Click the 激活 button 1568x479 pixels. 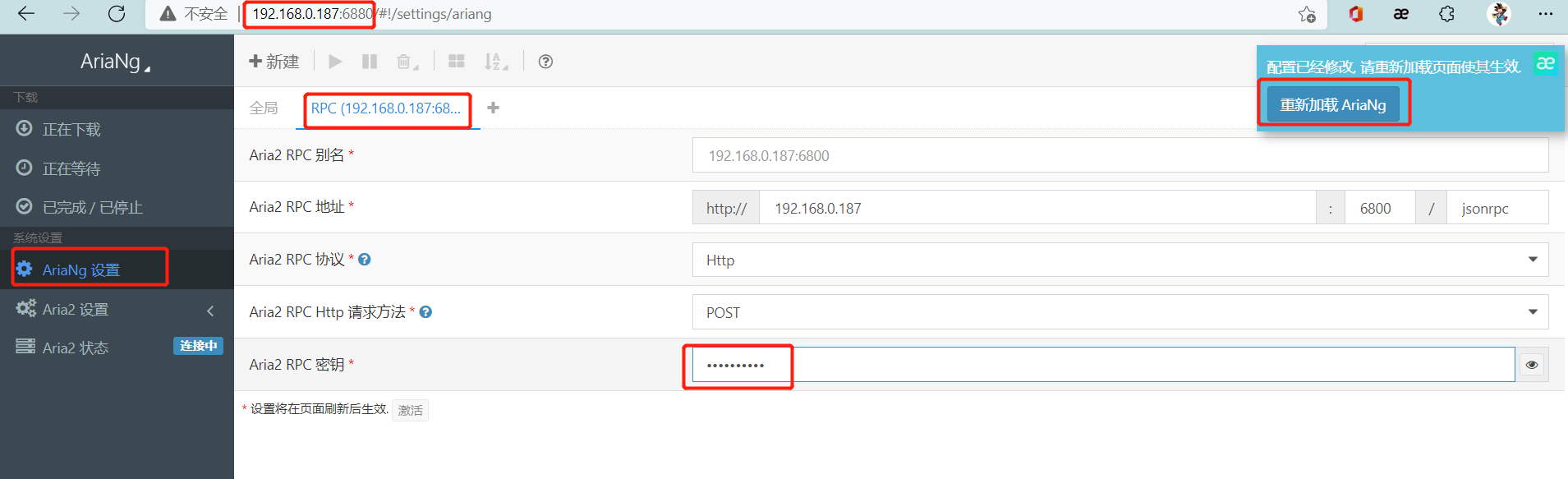click(410, 410)
